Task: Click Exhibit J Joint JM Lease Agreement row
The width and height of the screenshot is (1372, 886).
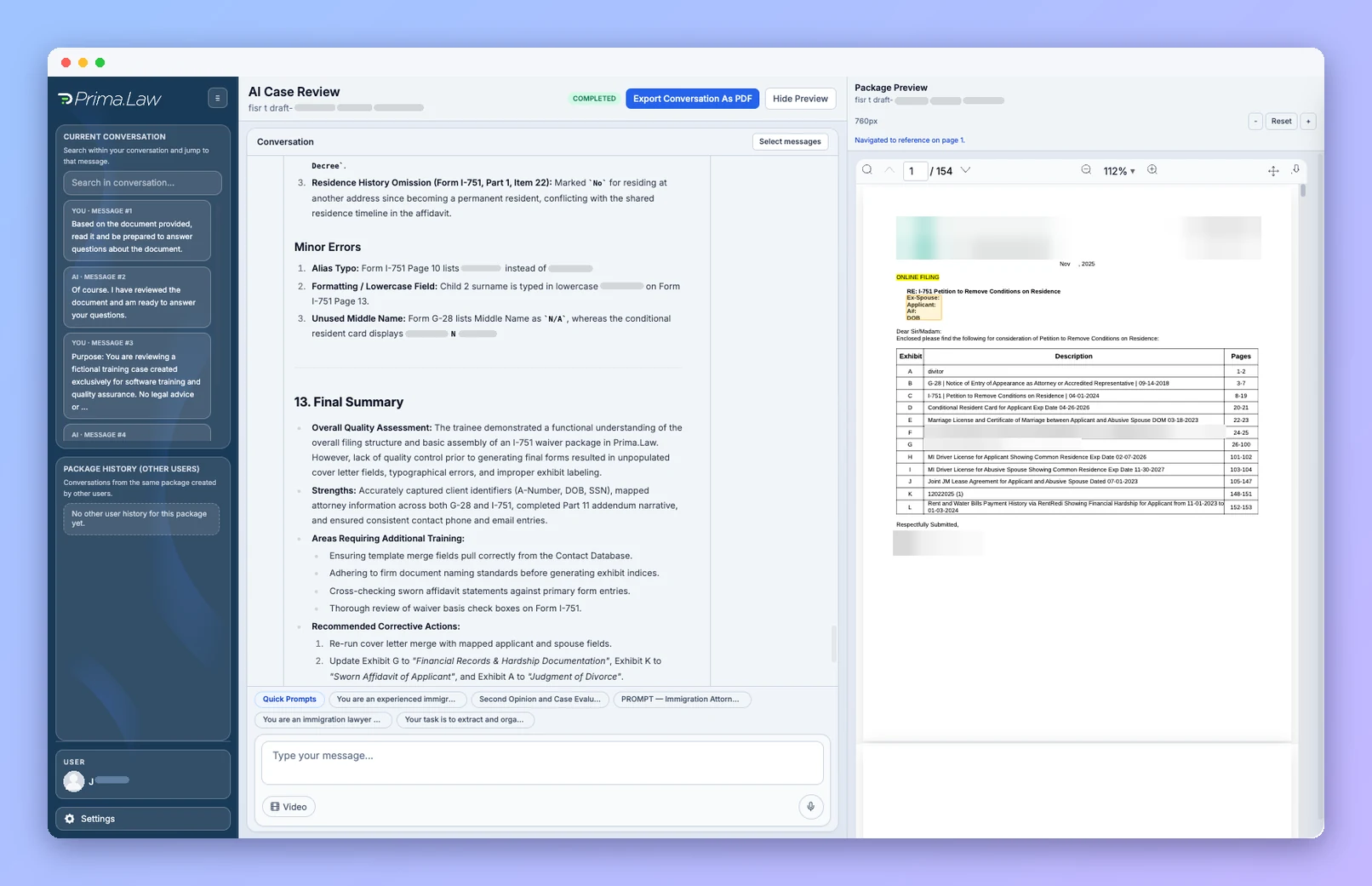Action: pos(1077,482)
